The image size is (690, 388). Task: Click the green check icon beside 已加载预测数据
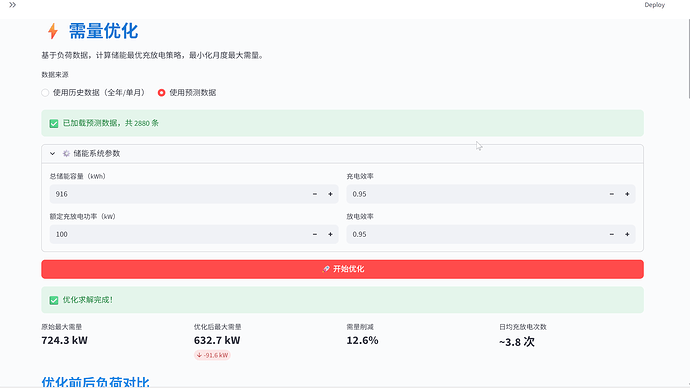pyautogui.click(x=54, y=124)
